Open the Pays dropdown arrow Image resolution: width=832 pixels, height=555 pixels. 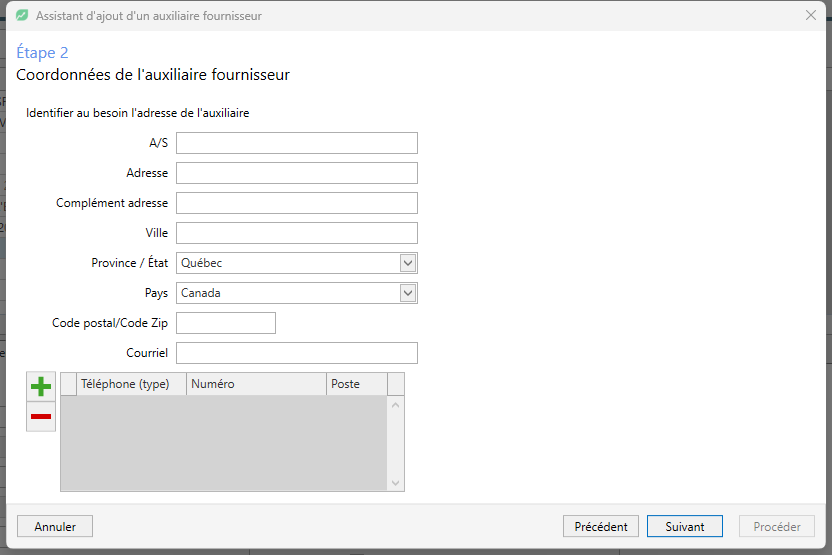pos(408,293)
